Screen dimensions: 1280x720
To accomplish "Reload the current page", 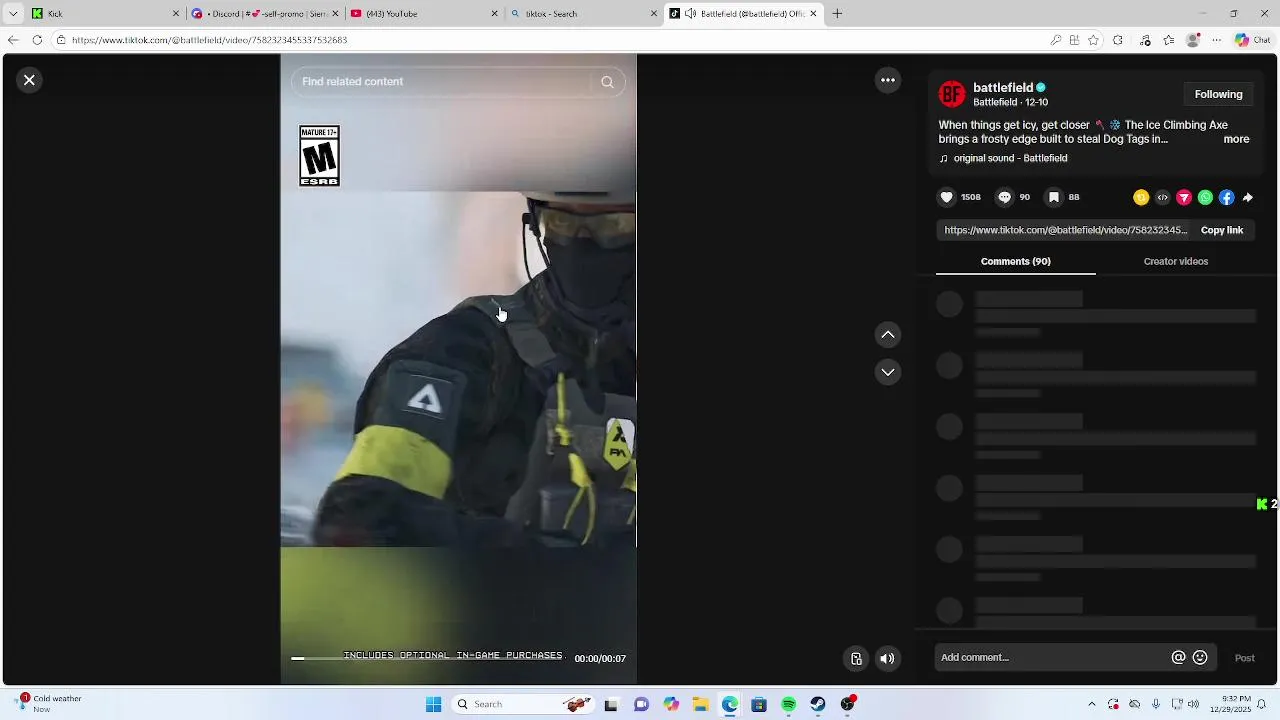I will [x=37, y=40].
